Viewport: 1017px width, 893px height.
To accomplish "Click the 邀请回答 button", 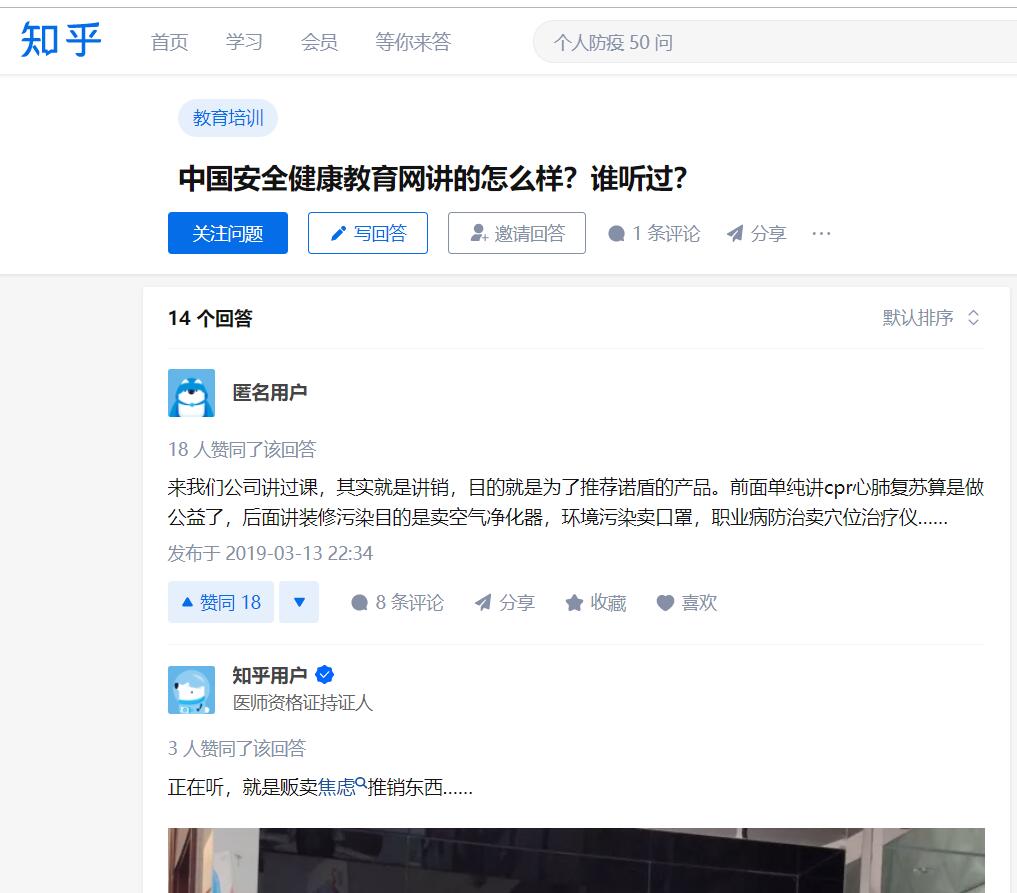I will [517, 233].
